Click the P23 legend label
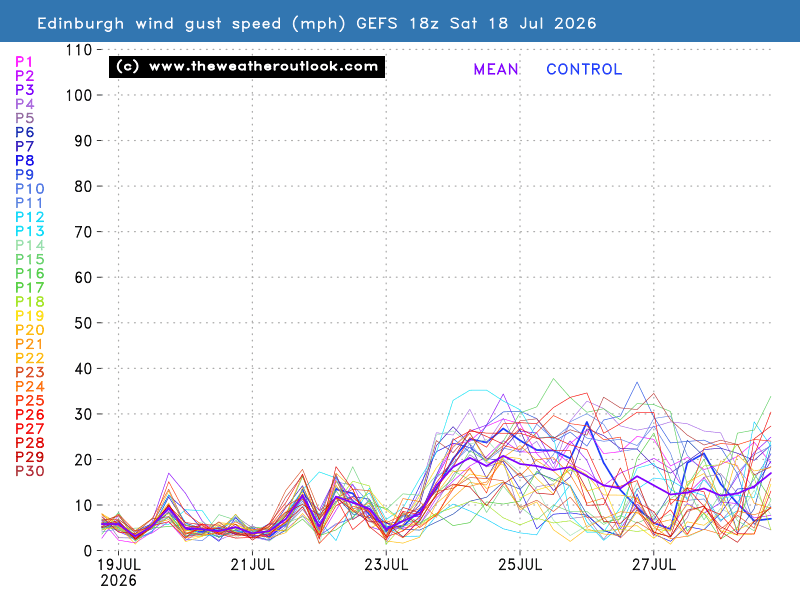800x600 pixels. point(30,372)
